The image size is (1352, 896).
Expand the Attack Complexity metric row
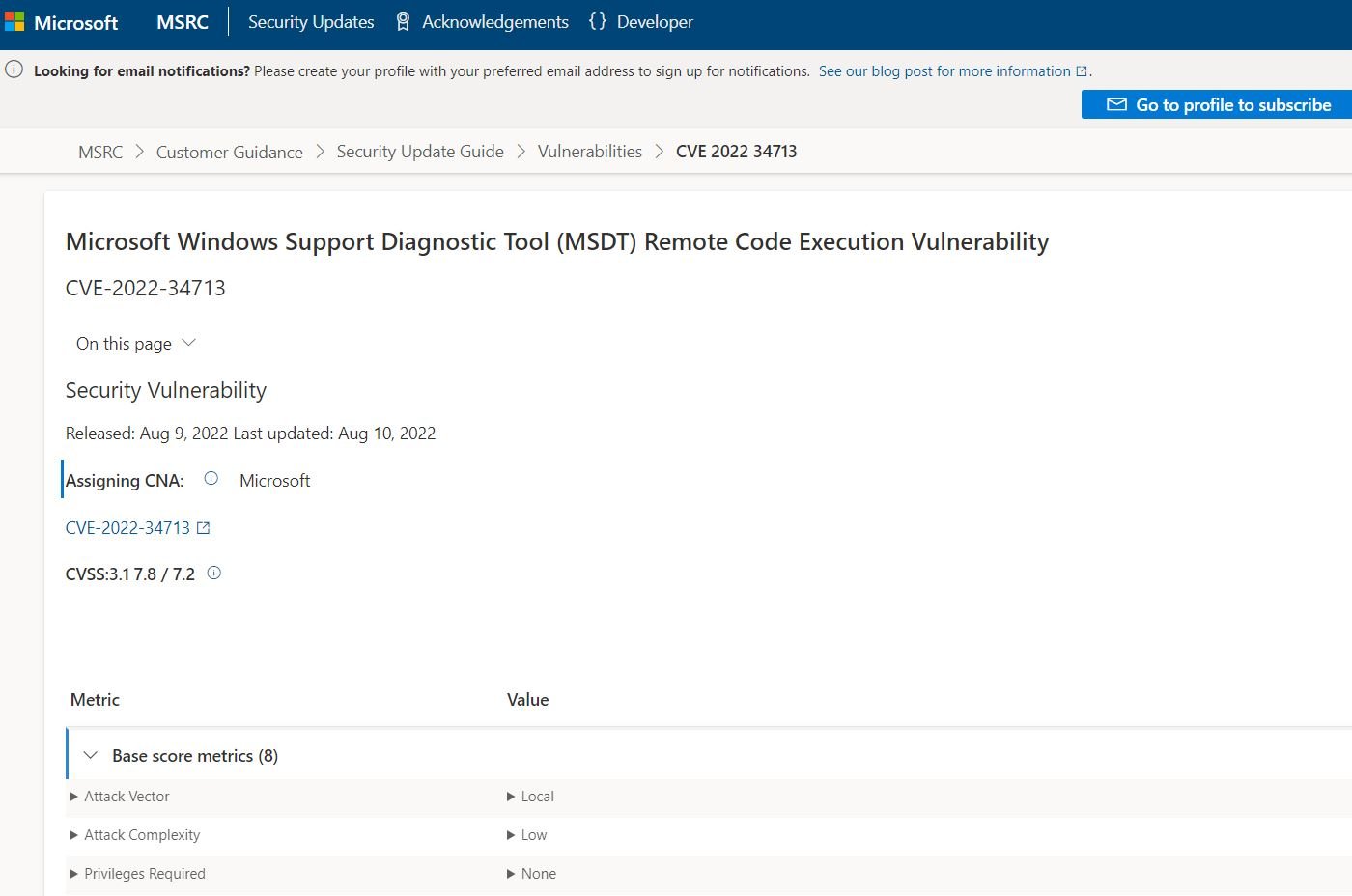[x=135, y=835]
